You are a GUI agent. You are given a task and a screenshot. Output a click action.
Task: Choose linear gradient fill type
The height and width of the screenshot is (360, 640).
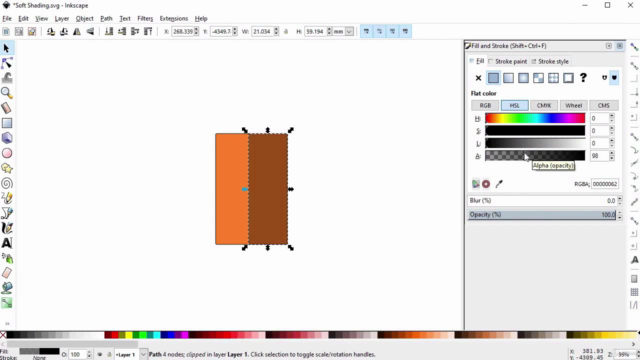pyautogui.click(x=508, y=78)
